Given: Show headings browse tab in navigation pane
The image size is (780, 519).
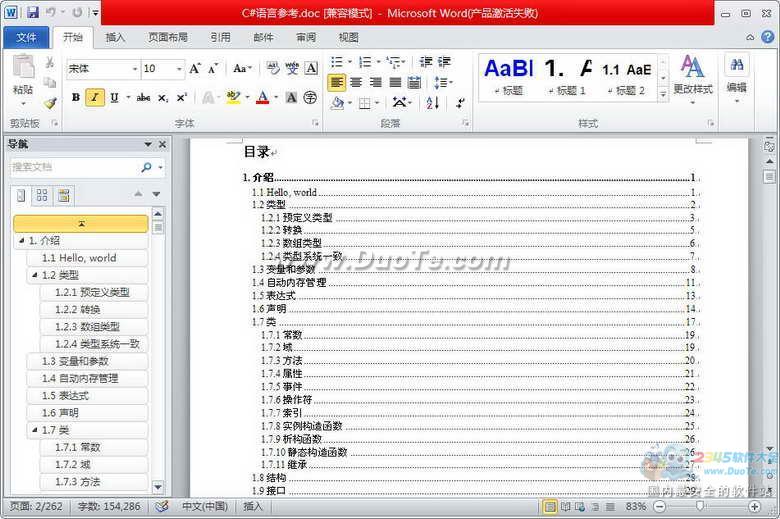Looking at the screenshot, I should [21, 195].
